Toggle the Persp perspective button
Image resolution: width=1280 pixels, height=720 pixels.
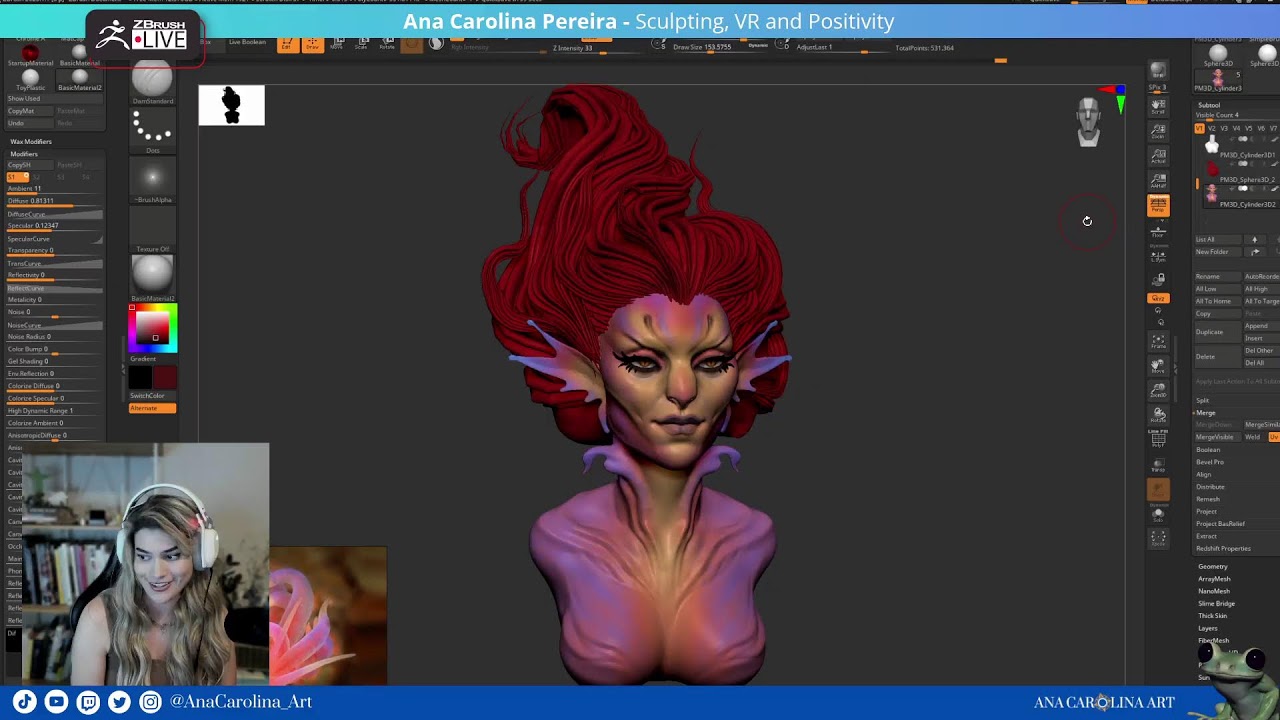pyautogui.click(x=1158, y=206)
